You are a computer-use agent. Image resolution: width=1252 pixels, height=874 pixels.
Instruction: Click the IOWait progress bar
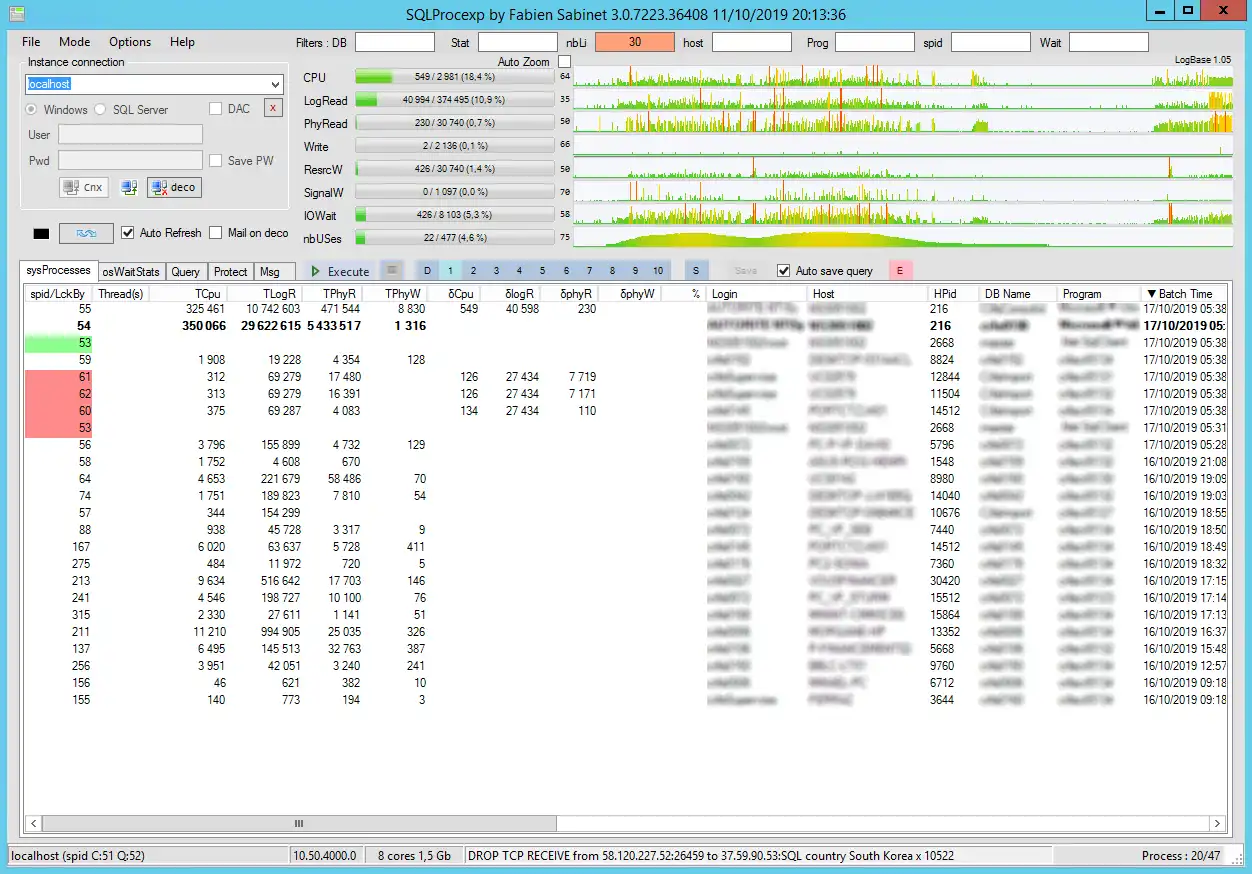click(454, 214)
